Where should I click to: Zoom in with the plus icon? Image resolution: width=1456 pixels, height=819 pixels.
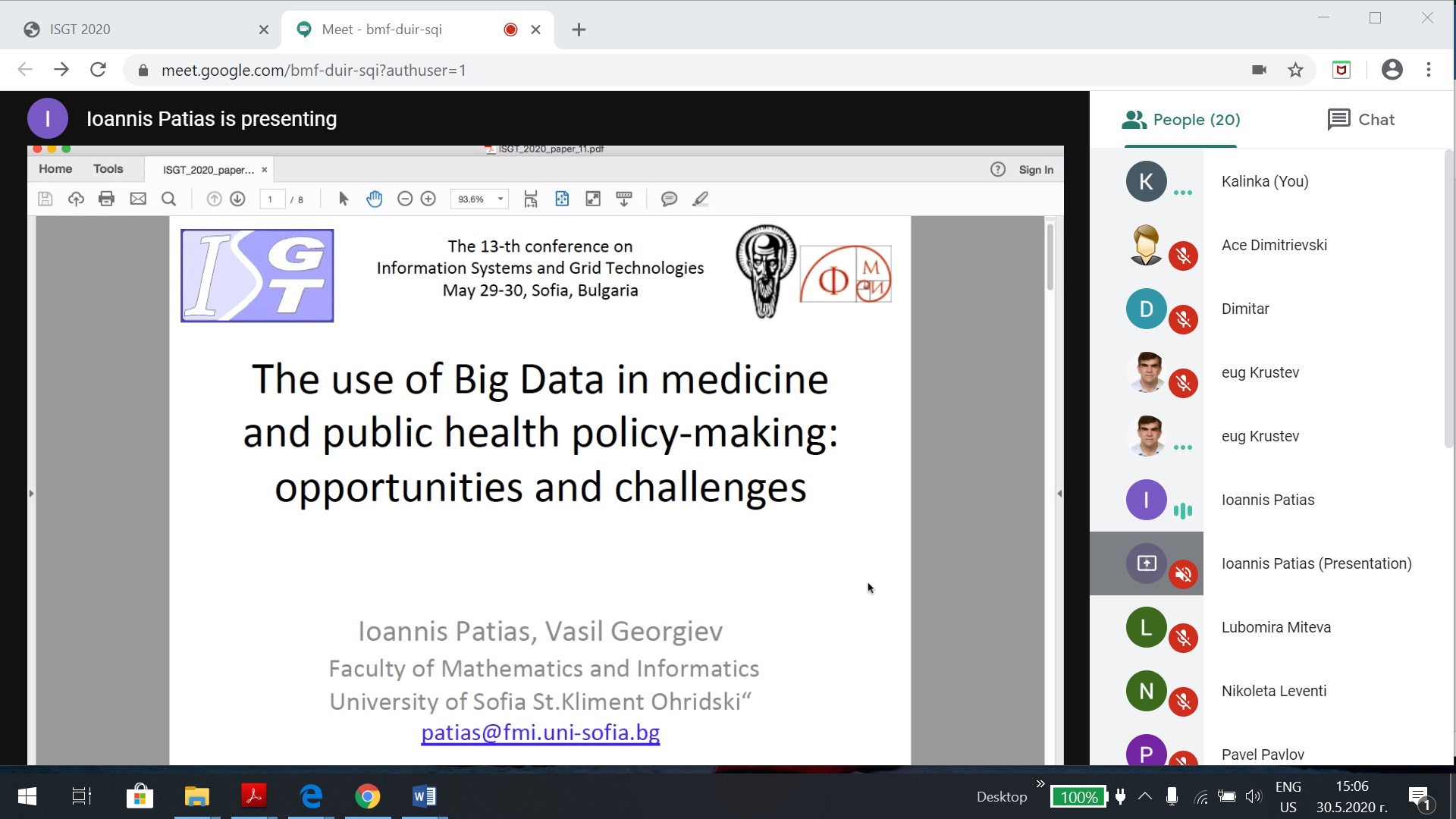point(428,199)
